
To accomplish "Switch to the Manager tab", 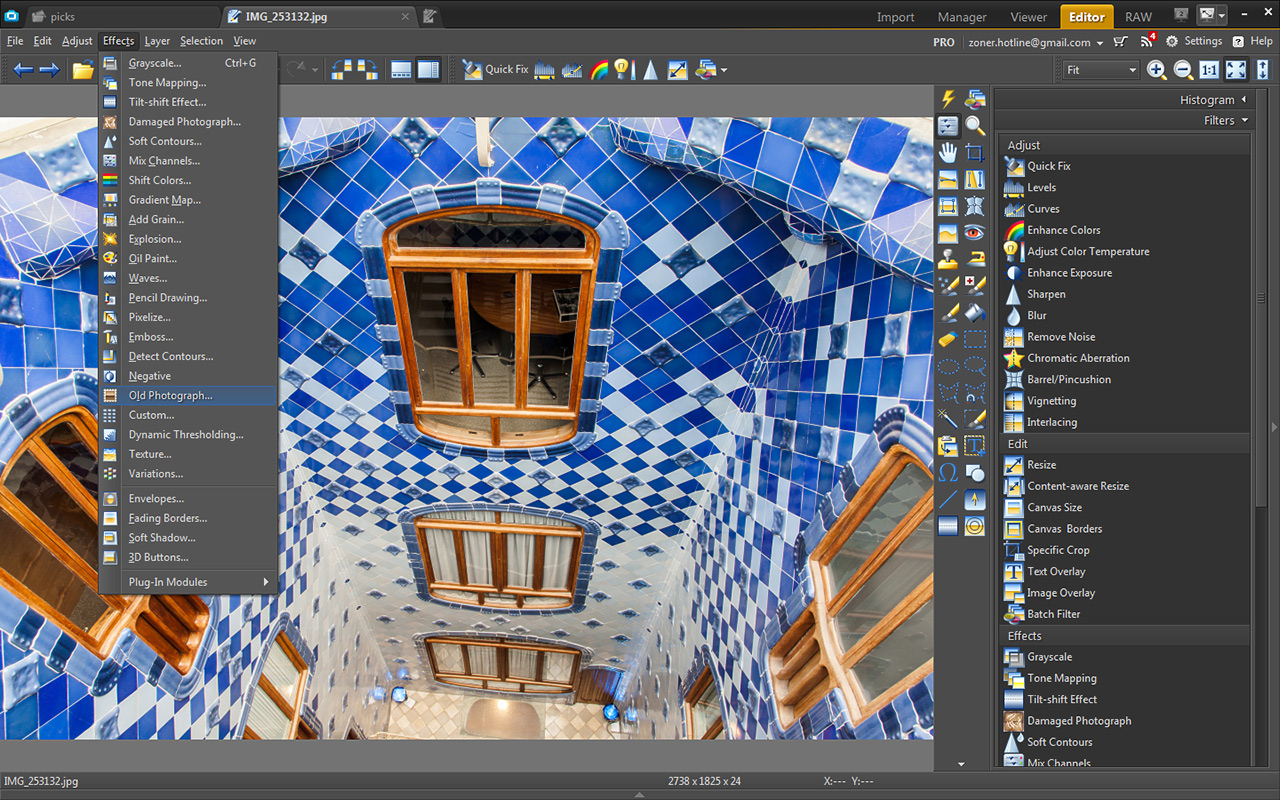I will click(x=962, y=17).
